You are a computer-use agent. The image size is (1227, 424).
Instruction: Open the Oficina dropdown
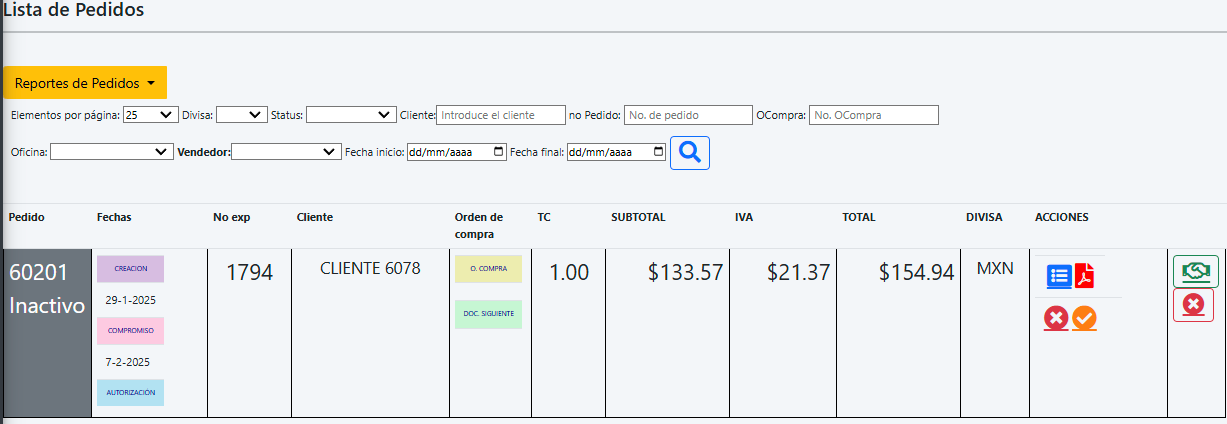point(112,152)
